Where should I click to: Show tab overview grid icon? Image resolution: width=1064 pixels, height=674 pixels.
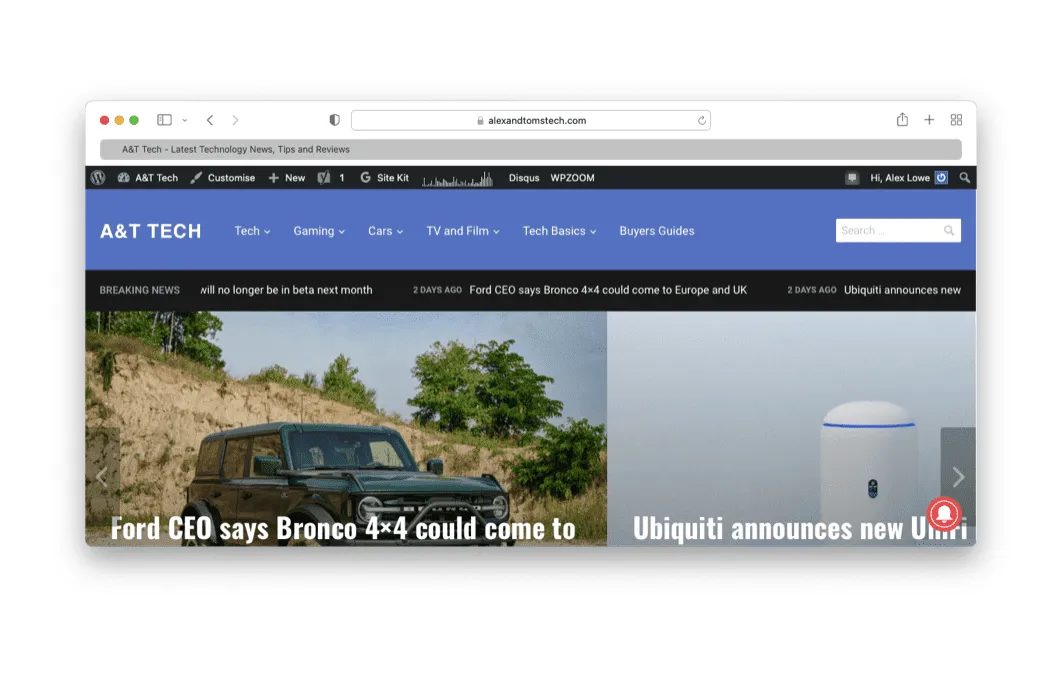(x=956, y=120)
